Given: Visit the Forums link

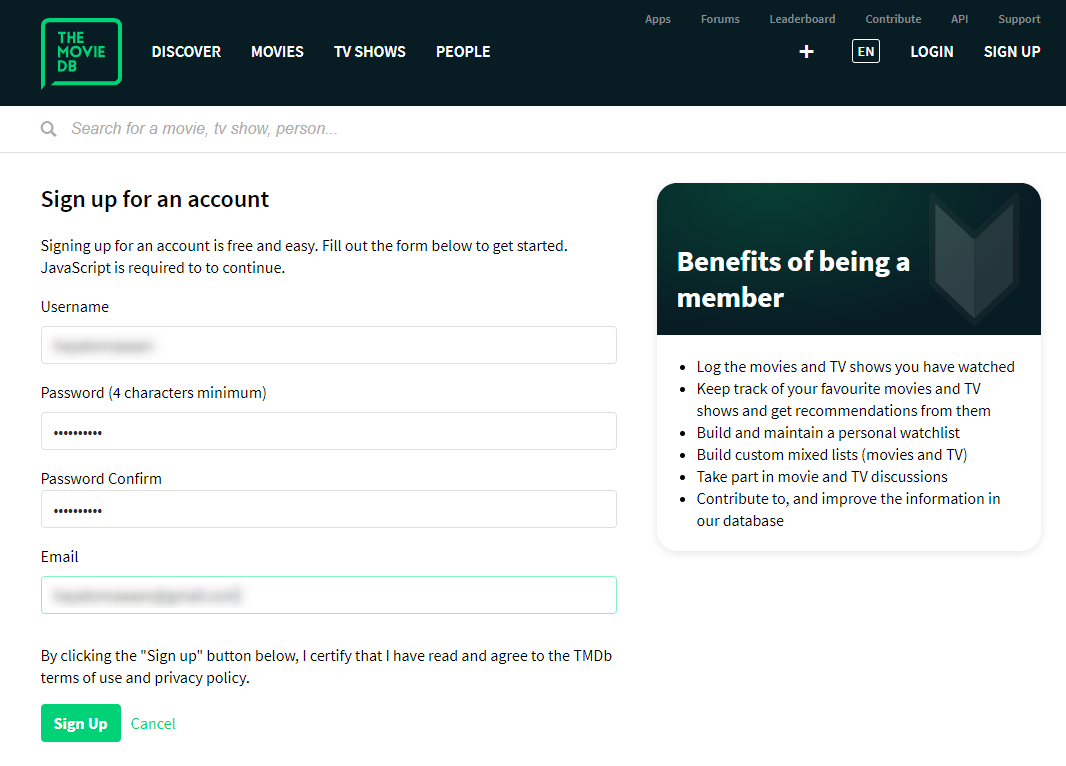Looking at the screenshot, I should tap(720, 19).
